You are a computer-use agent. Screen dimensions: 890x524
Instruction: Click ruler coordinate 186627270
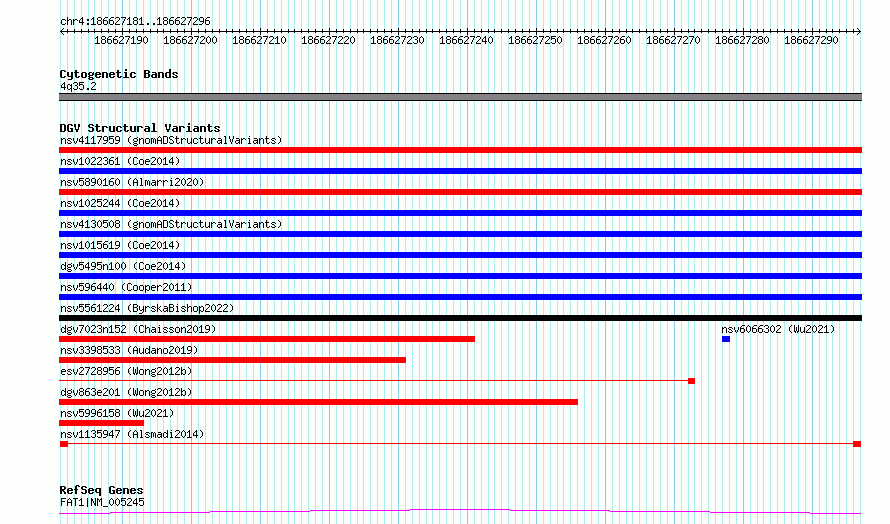click(673, 40)
